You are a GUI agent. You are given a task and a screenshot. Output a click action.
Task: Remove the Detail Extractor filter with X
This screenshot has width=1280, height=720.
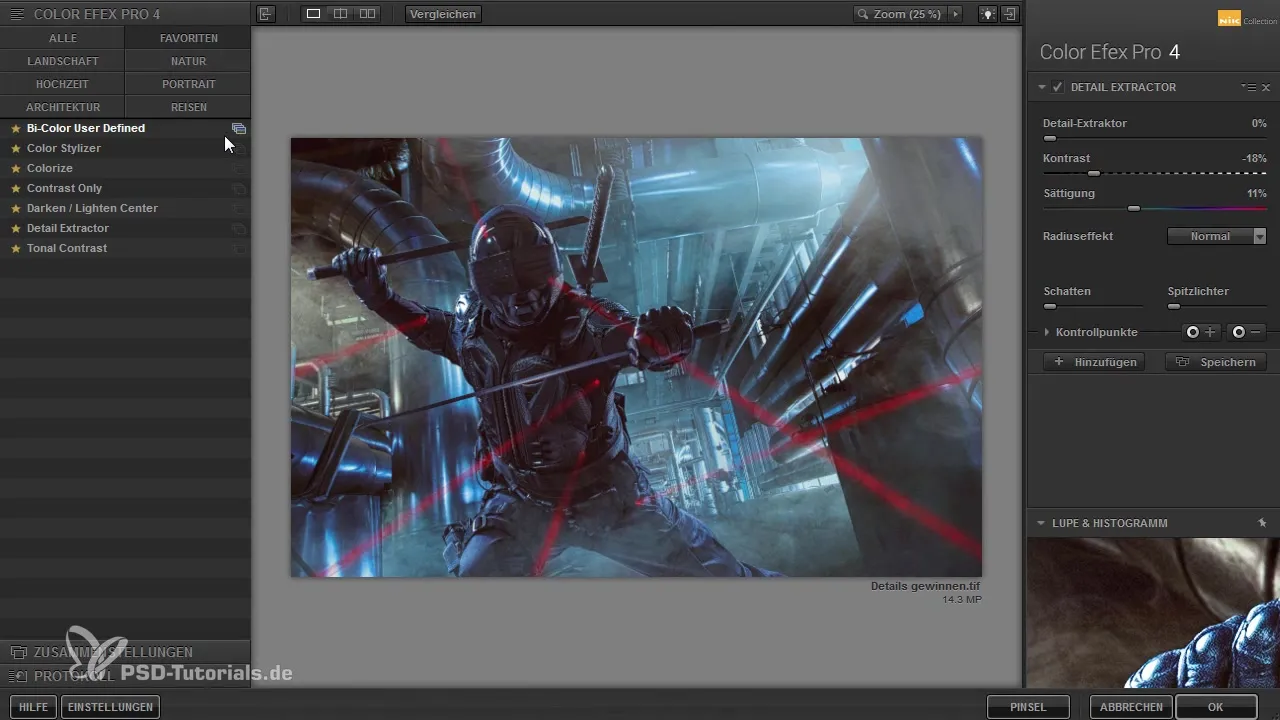point(1266,87)
